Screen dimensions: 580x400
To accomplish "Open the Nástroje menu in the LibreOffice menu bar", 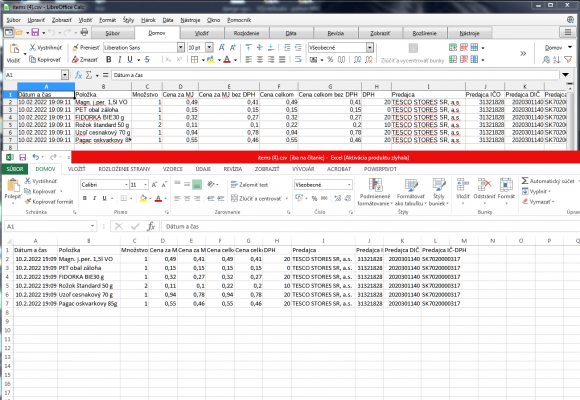I will (190, 20).
